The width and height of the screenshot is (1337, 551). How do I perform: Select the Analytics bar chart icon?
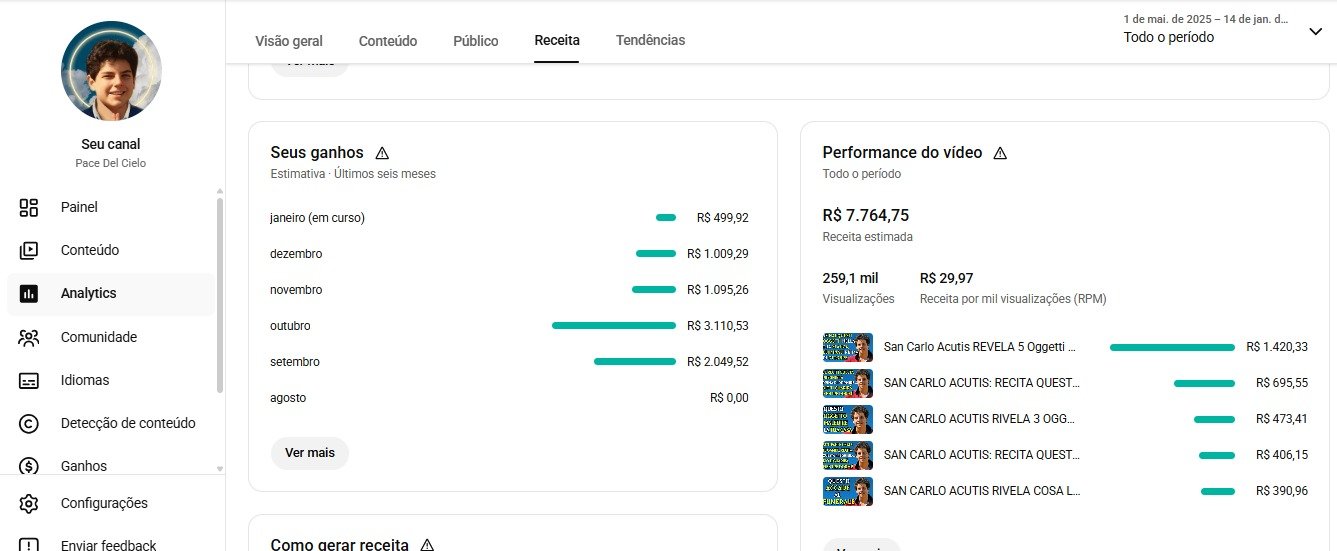(29, 294)
